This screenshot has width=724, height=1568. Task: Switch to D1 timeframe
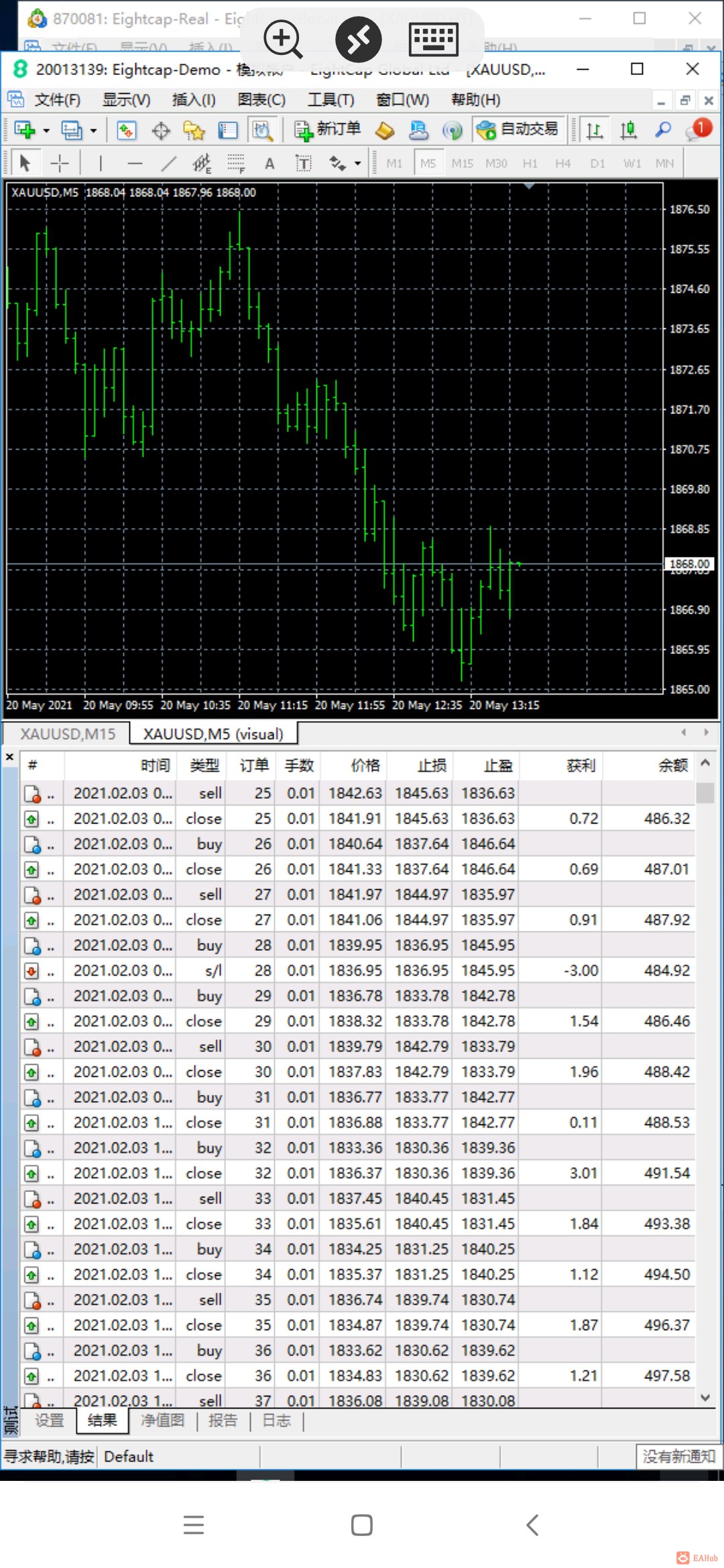[597, 163]
